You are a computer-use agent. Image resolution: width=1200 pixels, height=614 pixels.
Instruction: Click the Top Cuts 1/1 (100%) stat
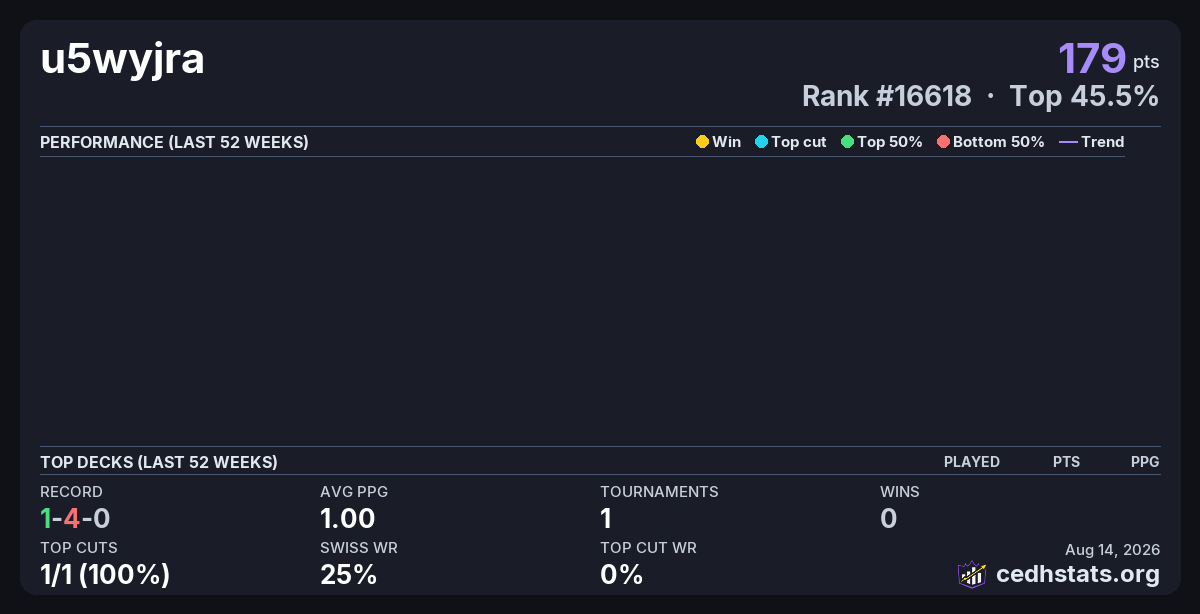click(105, 574)
